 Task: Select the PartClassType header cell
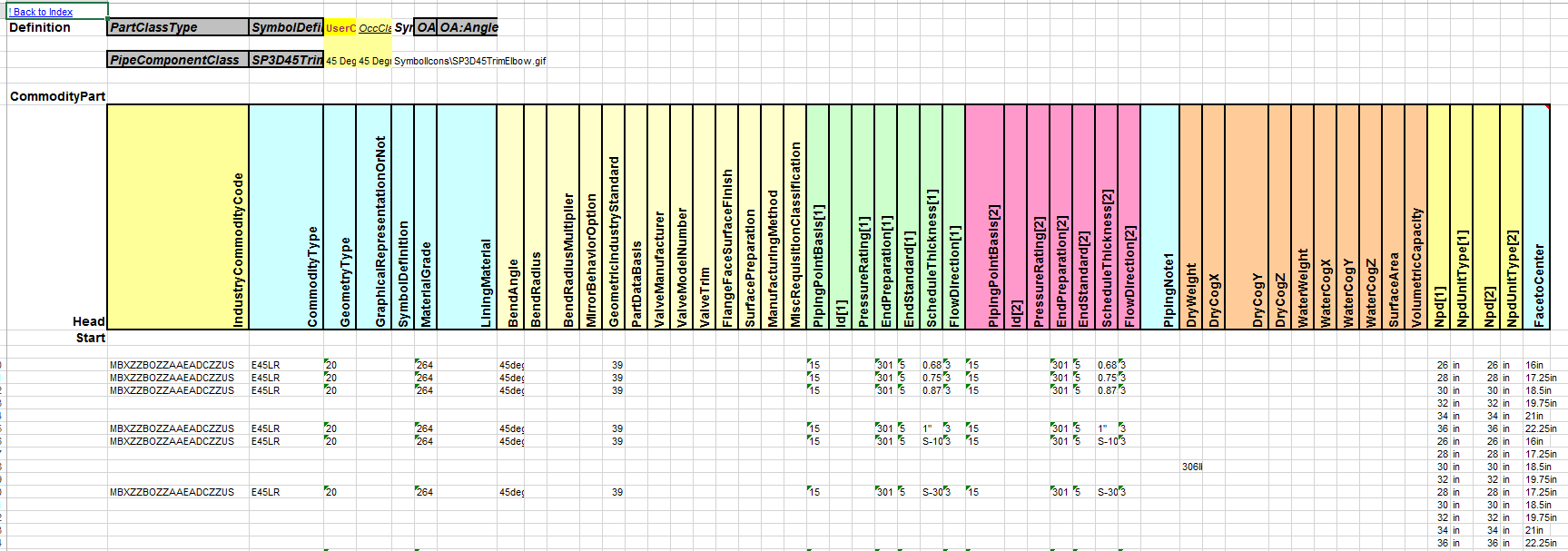(x=178, y=27)
